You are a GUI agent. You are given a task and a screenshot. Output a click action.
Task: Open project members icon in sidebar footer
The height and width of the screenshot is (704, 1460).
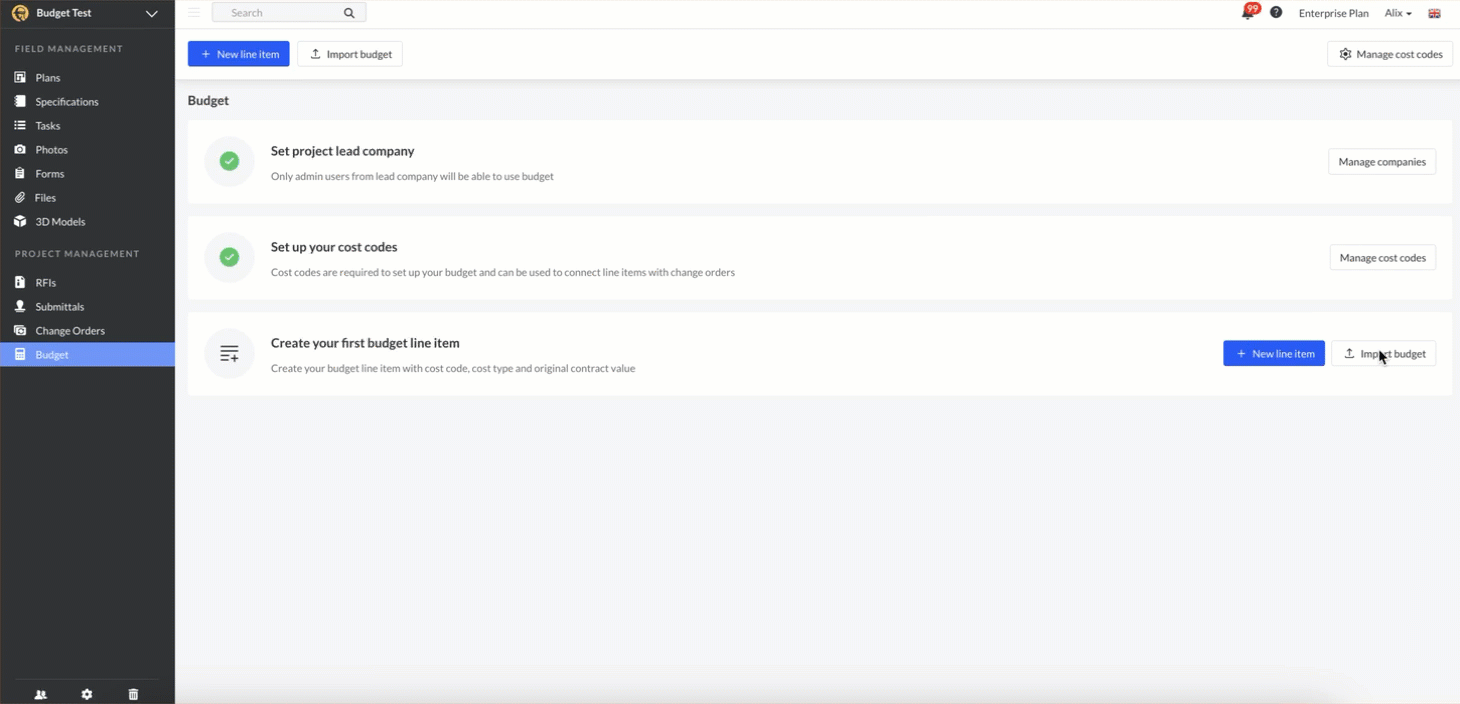point(41,694)
